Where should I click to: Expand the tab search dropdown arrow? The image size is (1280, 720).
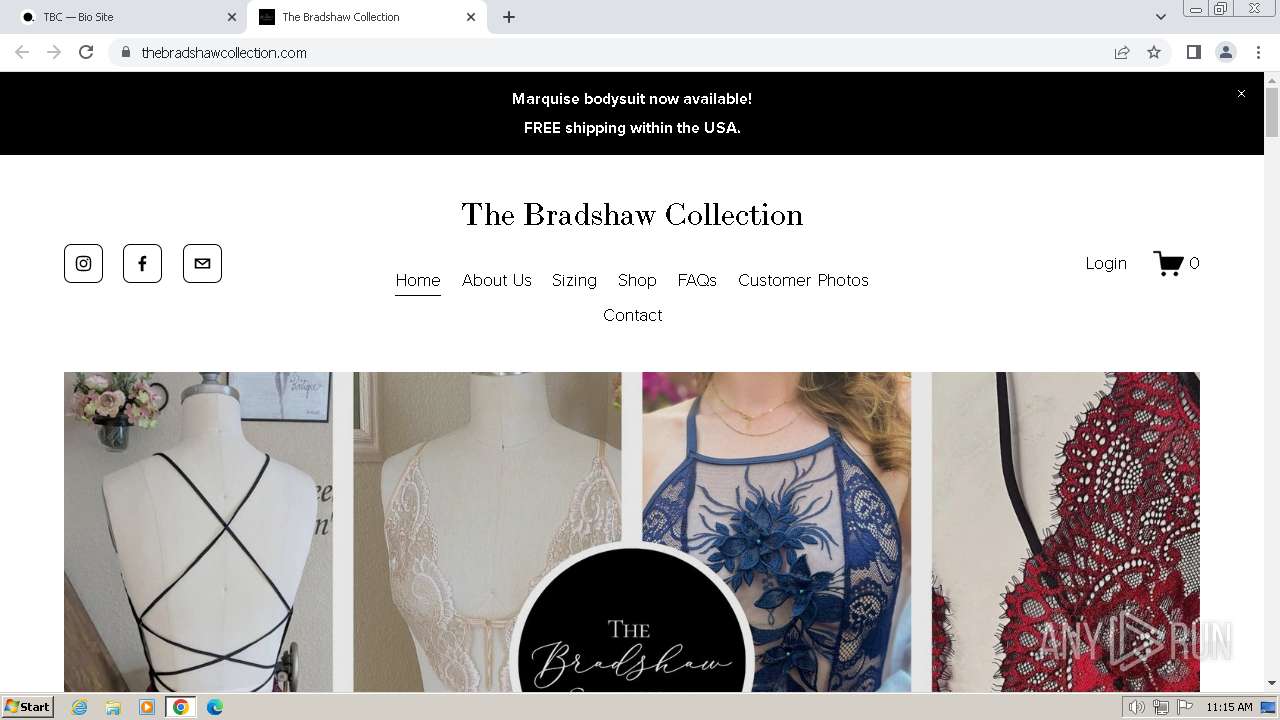(1160, 17)
